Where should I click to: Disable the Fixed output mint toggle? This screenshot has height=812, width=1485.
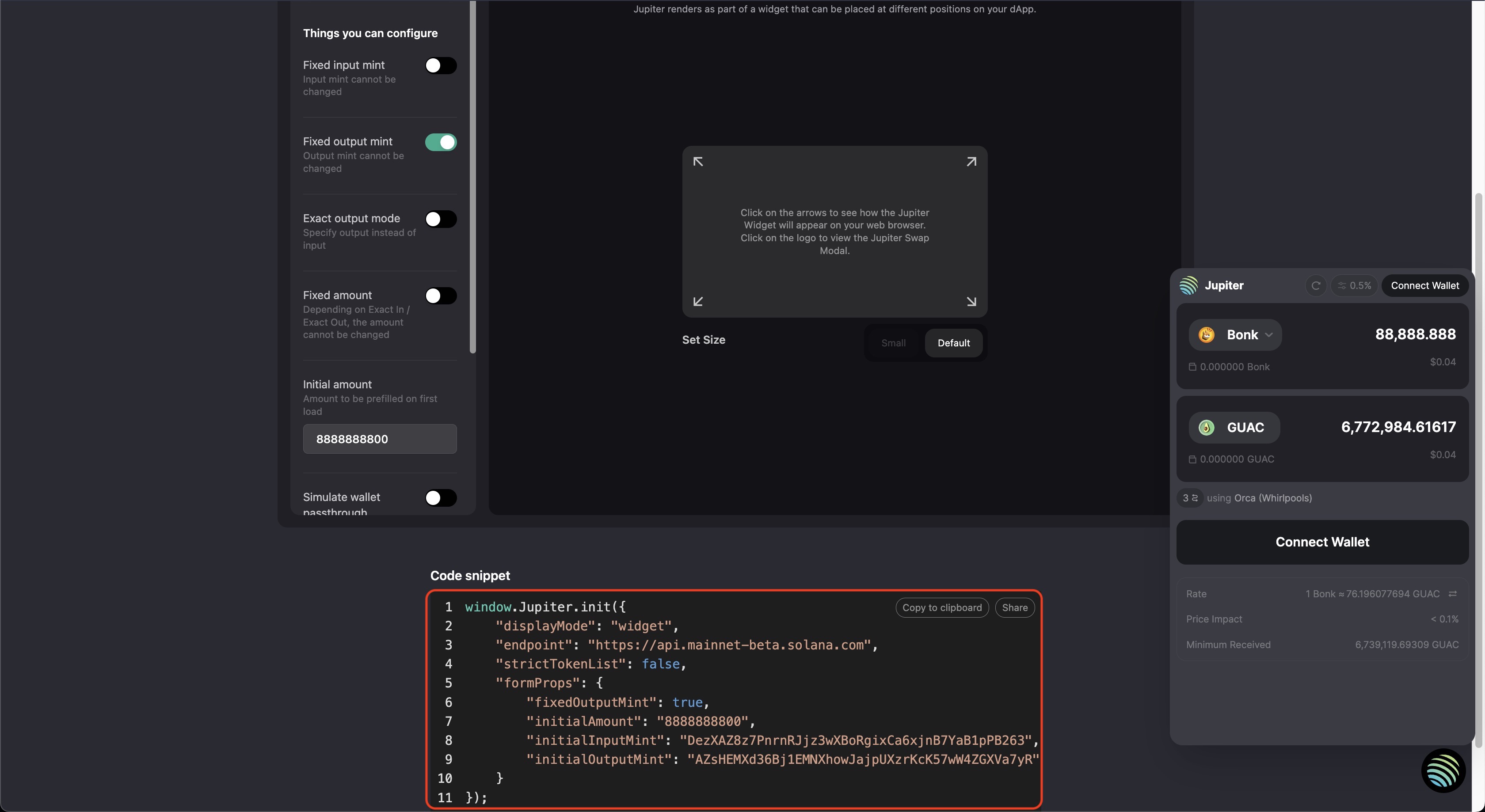(x=441, y=142)
